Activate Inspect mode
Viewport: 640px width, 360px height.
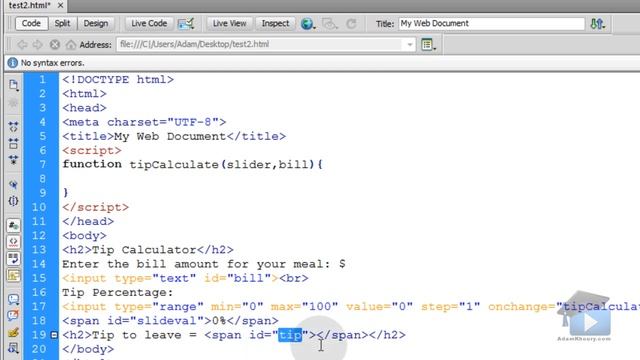(x=275, y=23)
